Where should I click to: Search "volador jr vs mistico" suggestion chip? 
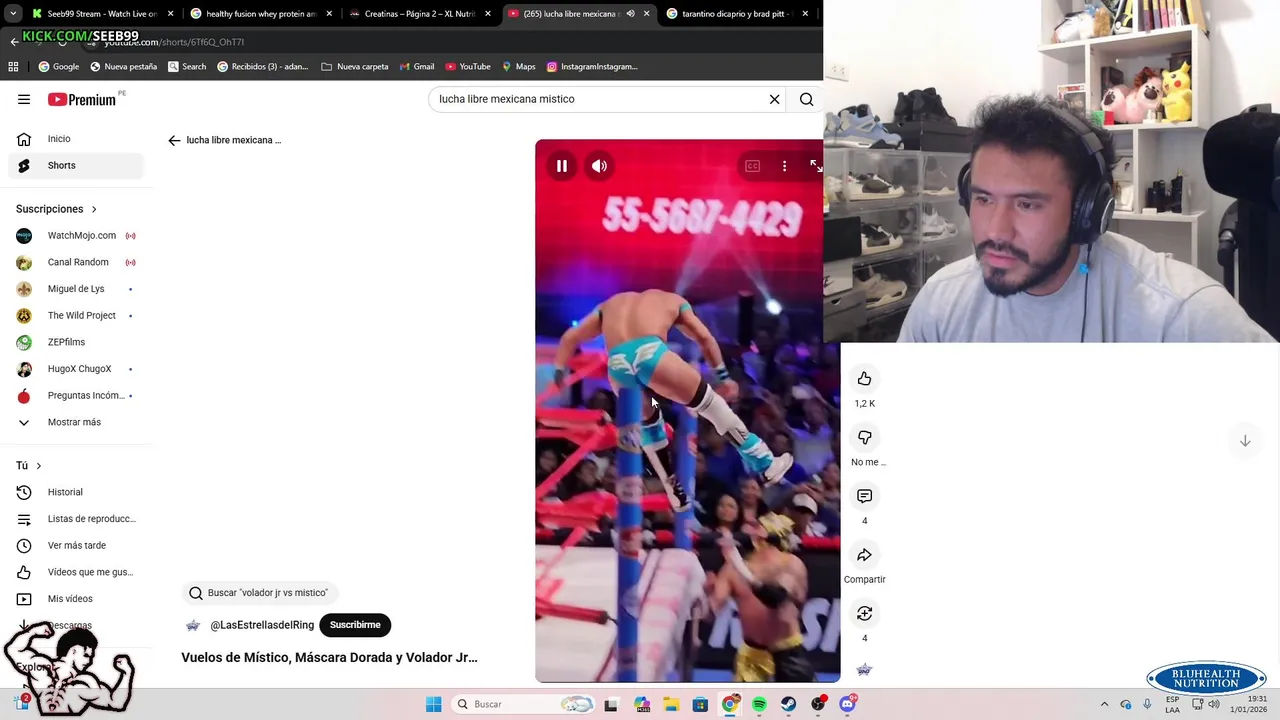260,593
